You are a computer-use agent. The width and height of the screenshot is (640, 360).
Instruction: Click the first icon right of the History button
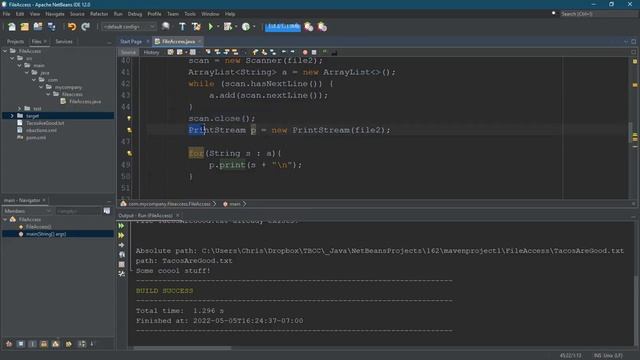tap(170, 52)
